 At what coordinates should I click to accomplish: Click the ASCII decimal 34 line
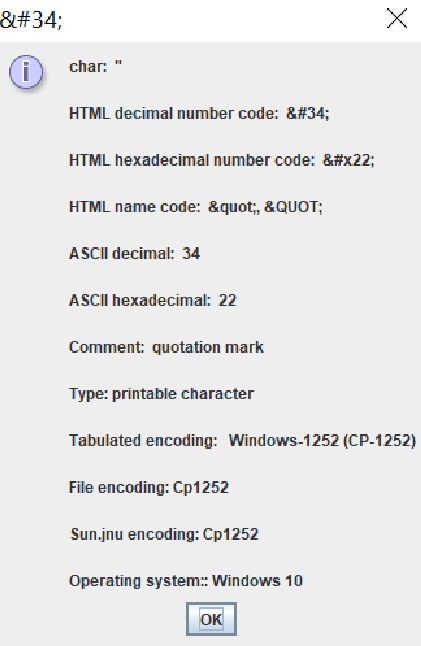(x=135, y=253)
